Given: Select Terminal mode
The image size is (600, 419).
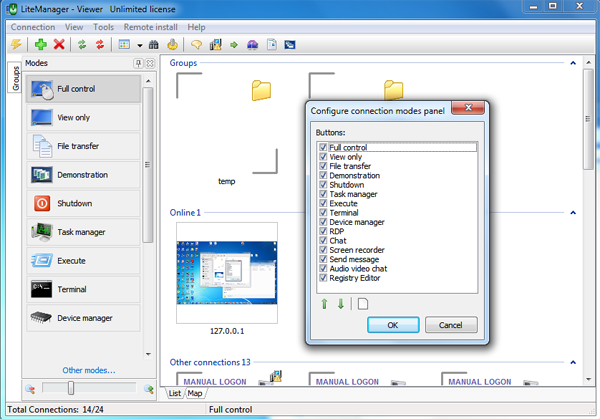Looking at the screenshot, I should (x=83, y=290).
